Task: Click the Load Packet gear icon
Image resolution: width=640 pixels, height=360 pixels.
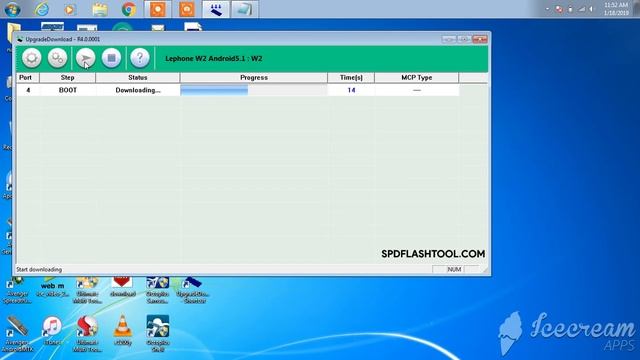Action: point(31,58)
